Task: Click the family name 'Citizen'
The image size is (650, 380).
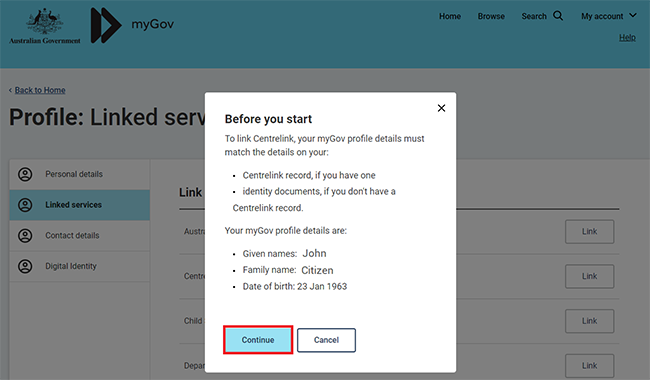Action: 317,270
